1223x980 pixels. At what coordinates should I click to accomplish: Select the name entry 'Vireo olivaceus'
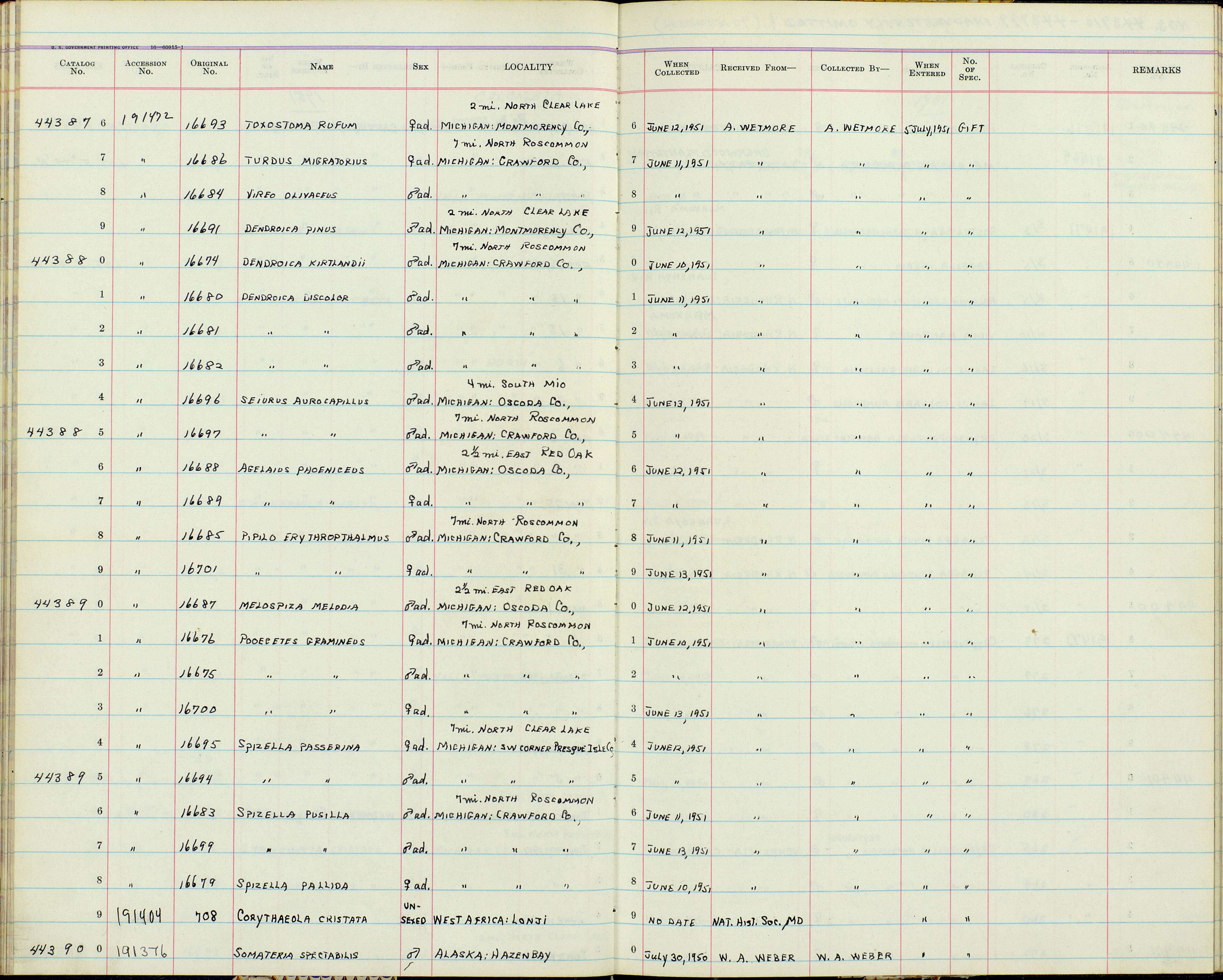(292, 195)
